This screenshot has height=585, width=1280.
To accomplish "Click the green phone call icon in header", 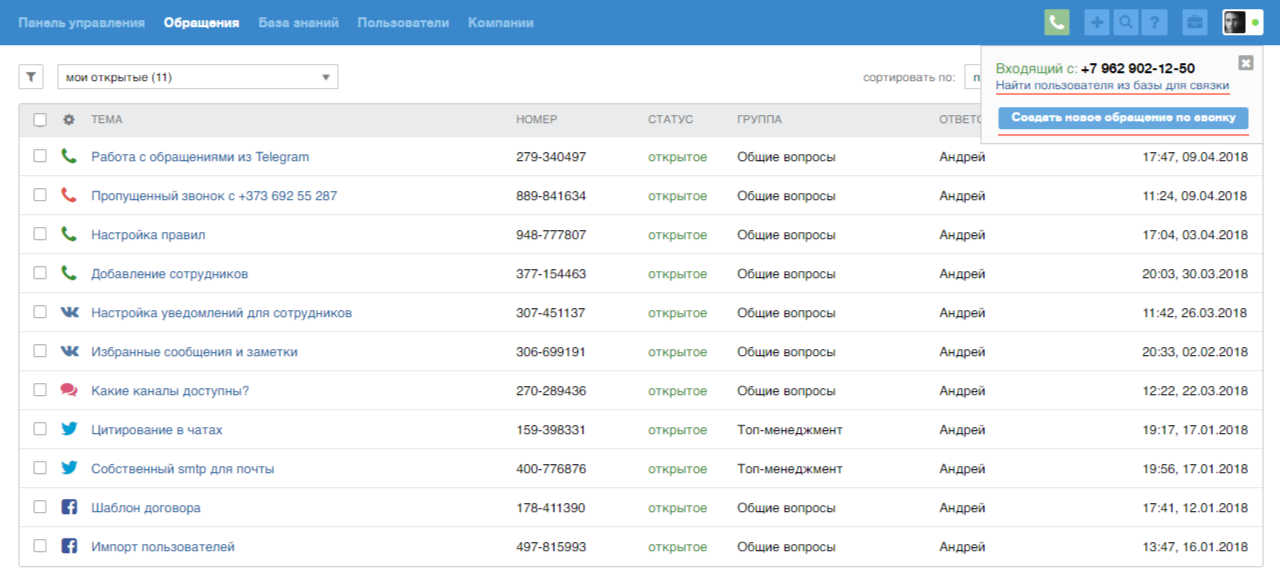I will coord(1056,22).
